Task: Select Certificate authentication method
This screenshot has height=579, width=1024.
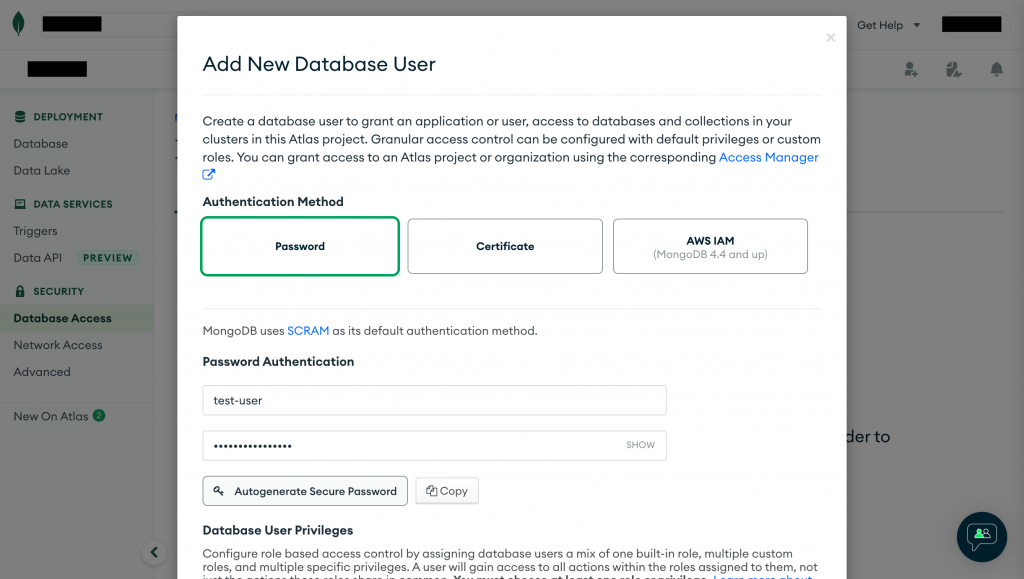Action: 505,246
